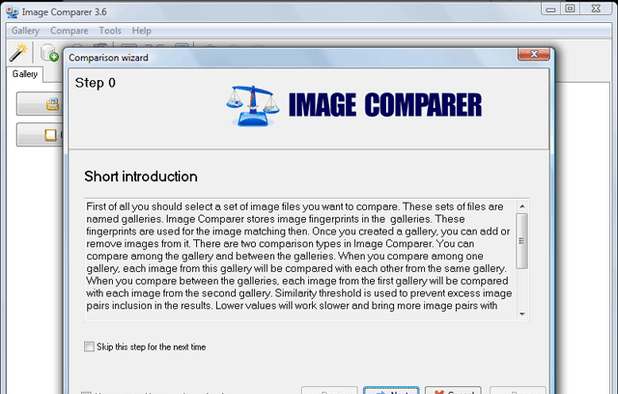Enable Skip this step for the next time

[x=89, y=347]
